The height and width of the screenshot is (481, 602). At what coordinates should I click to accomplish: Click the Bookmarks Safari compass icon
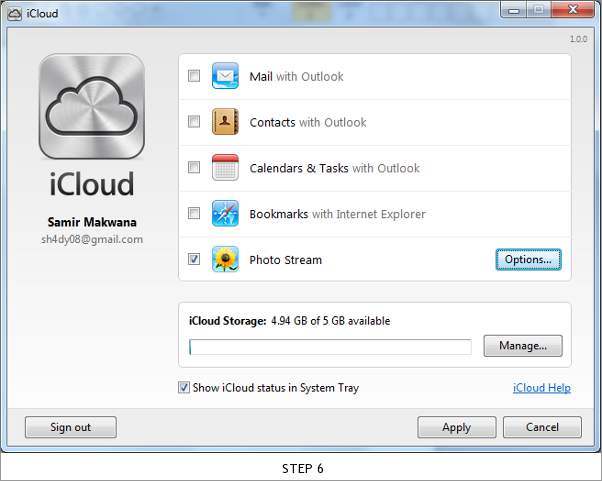(x=225, y=213)
